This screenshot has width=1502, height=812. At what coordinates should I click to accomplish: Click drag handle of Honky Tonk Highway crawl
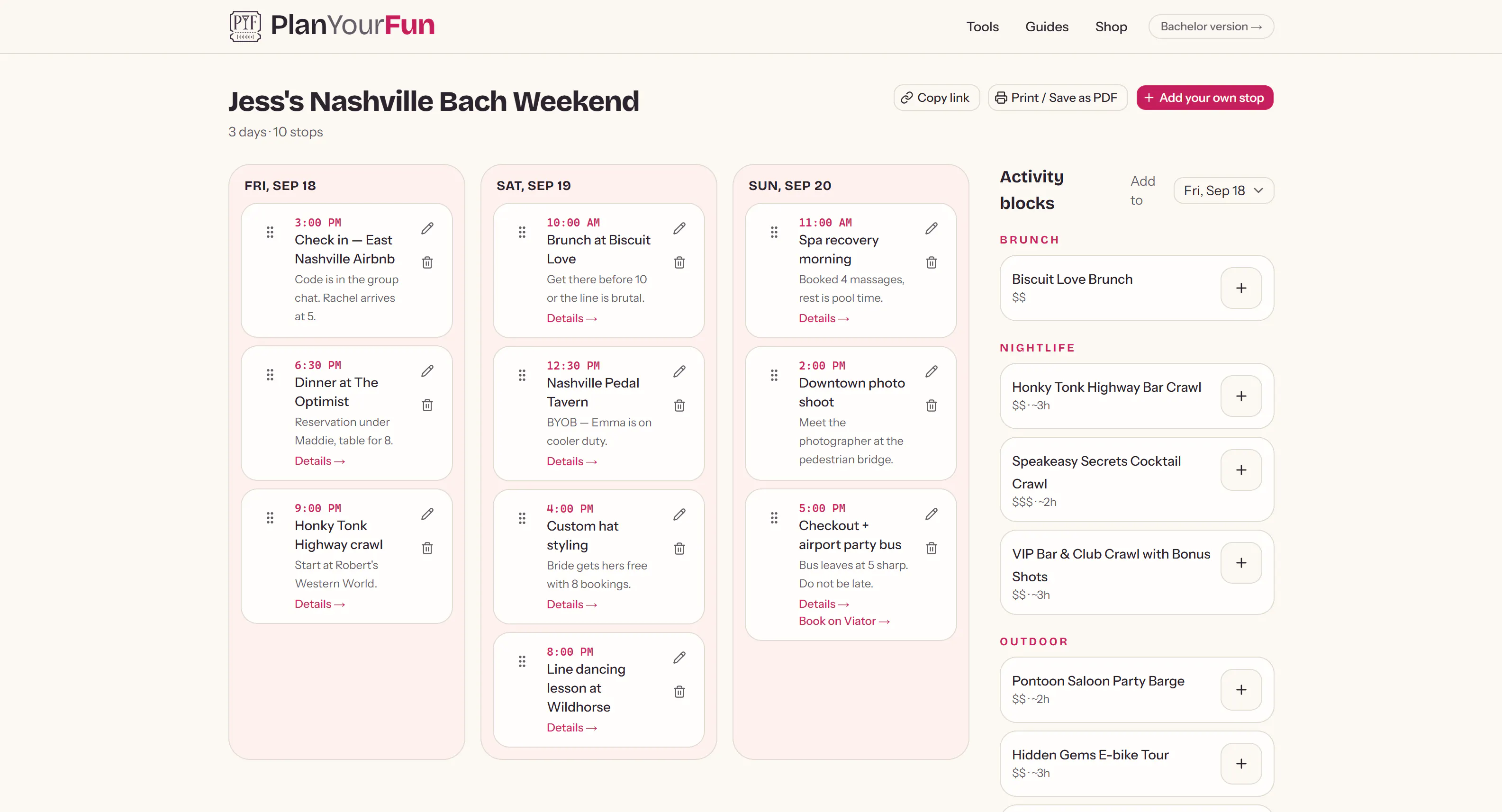click(270, 518)
